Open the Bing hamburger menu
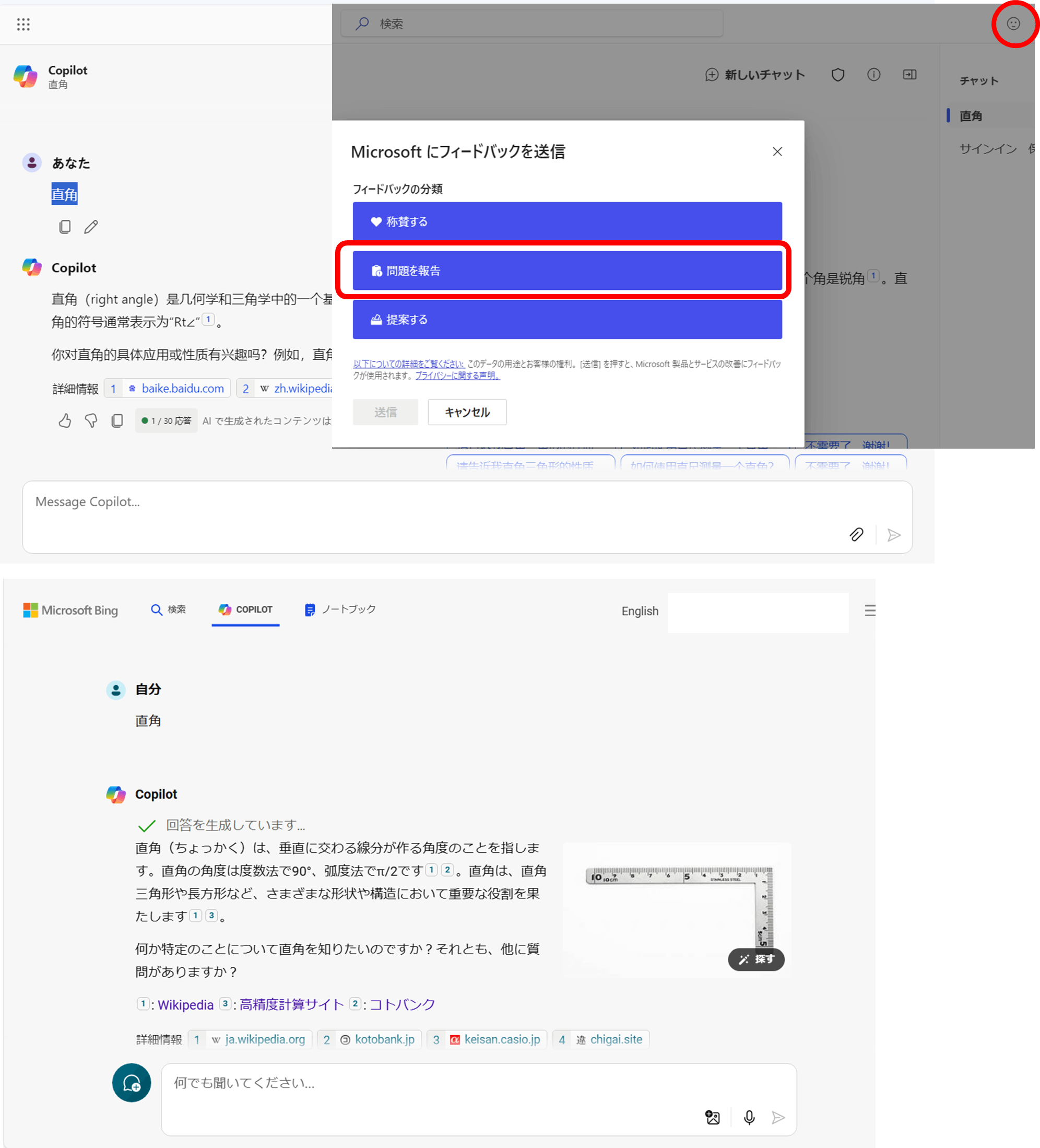 click(x=869, y=611)
